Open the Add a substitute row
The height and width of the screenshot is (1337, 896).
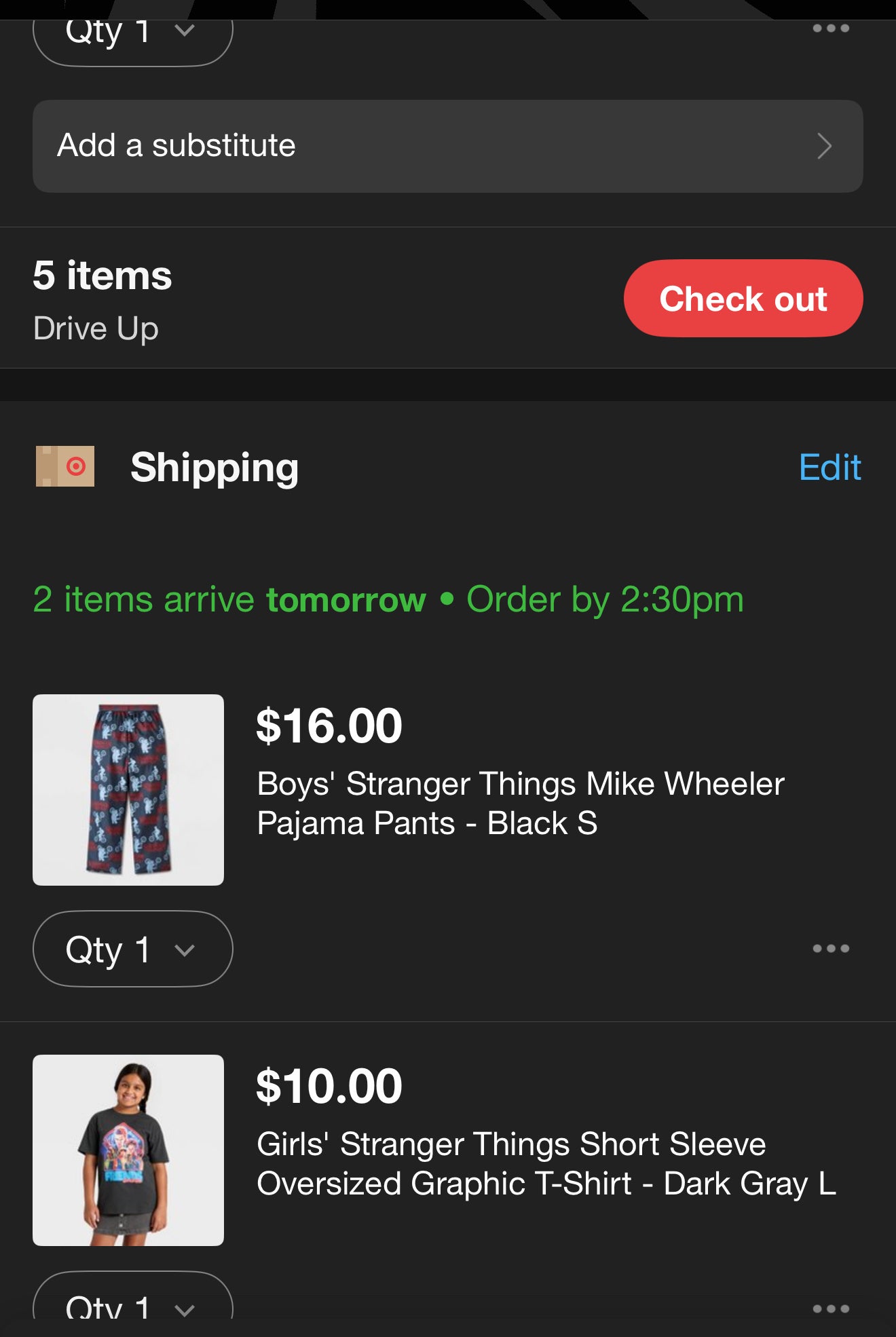(447, 146)
